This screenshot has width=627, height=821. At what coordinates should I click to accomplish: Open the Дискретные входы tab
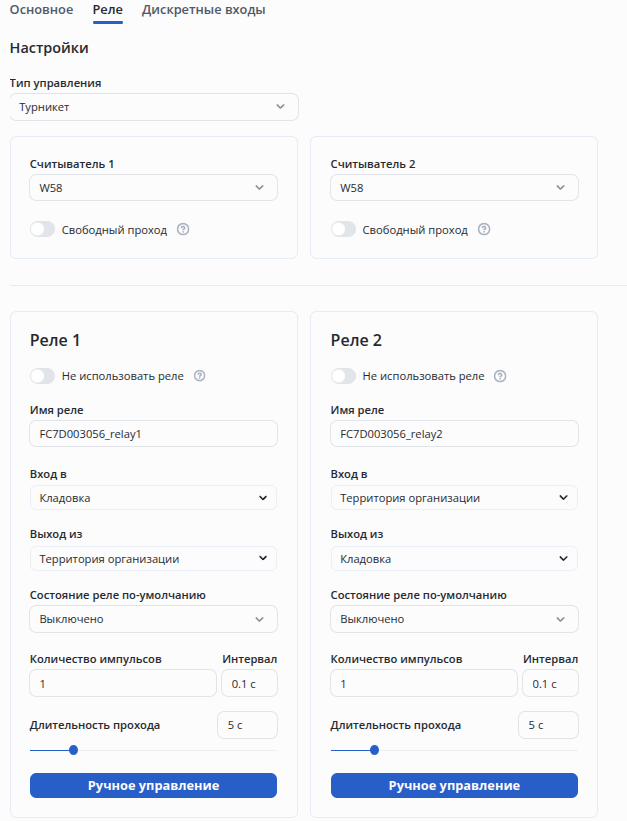coord(204,10)
